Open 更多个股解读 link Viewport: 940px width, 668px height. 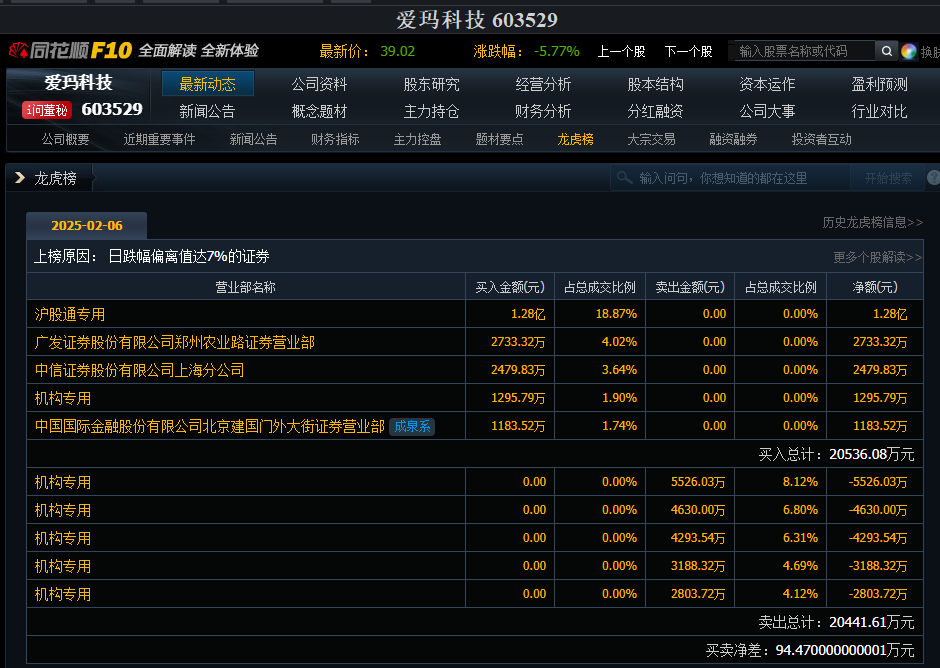coord(878,257)
